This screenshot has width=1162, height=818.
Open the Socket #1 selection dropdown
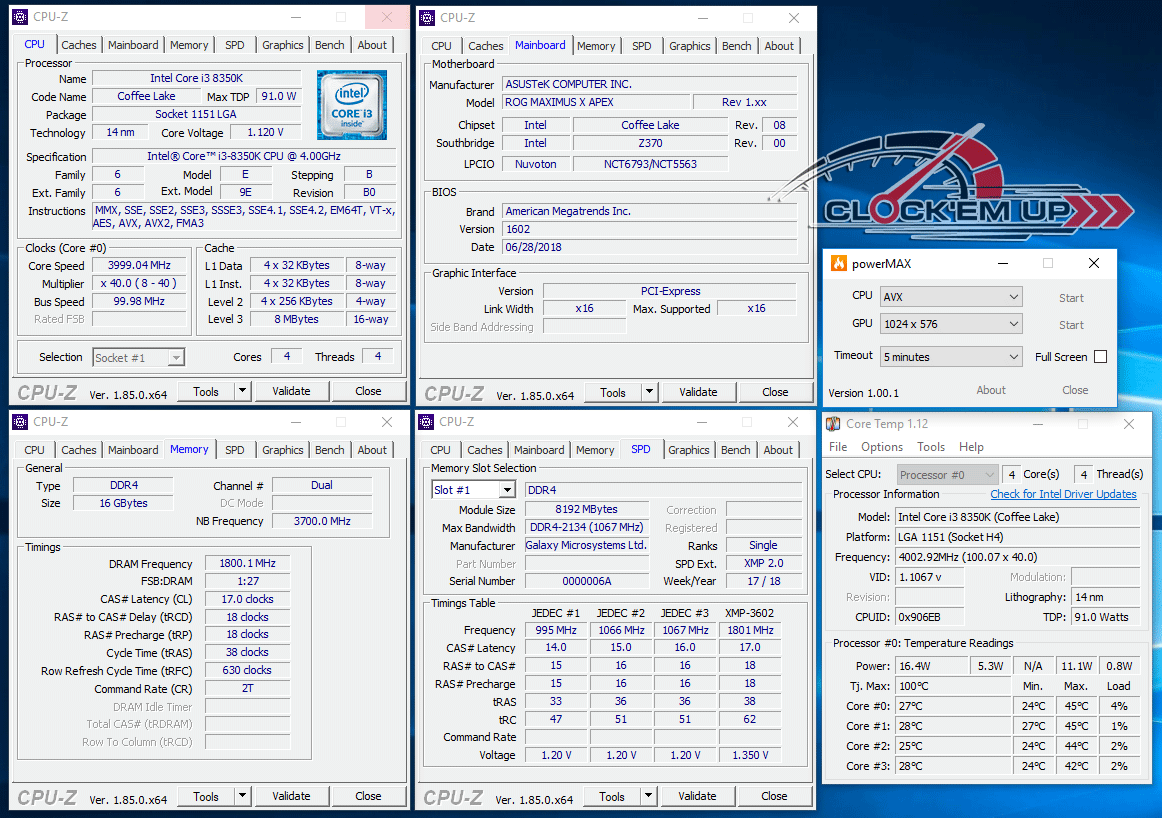tap(139, 358)
